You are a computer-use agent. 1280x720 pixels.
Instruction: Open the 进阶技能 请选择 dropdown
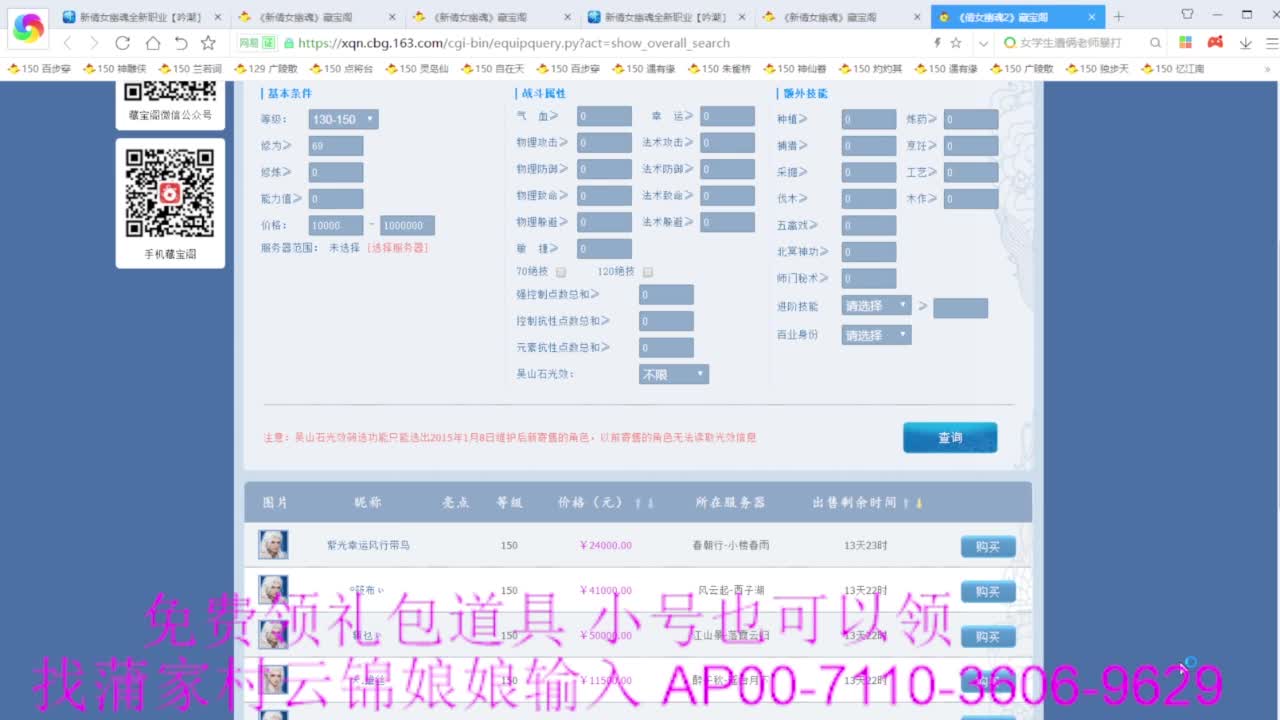(x=876, y=306)
